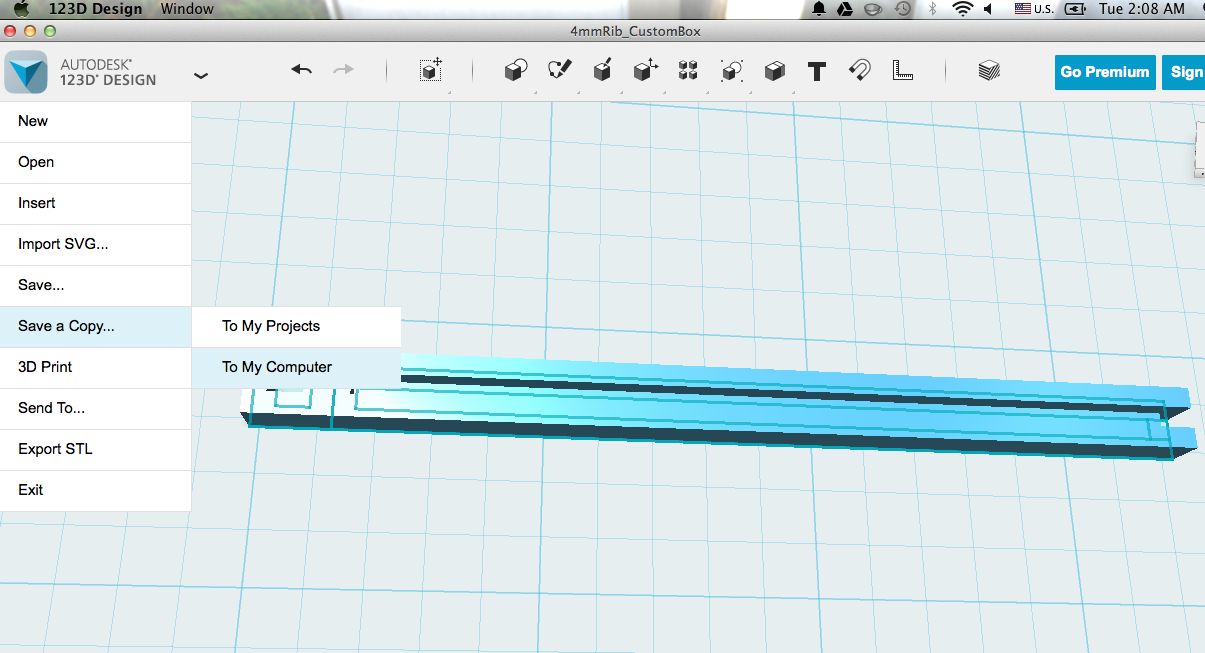The image size is (1205, 653).
Task: Open the Construct tool
Action: (602, 71)
